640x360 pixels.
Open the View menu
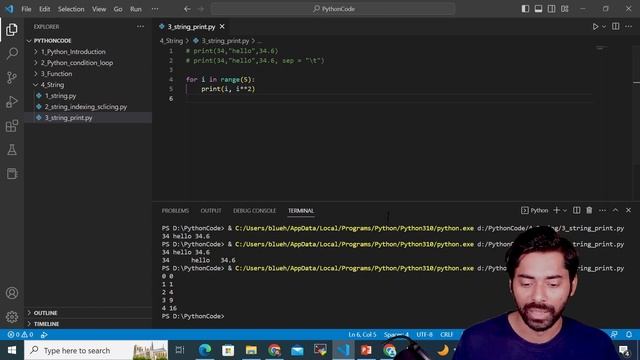click(x=99, y=9)
